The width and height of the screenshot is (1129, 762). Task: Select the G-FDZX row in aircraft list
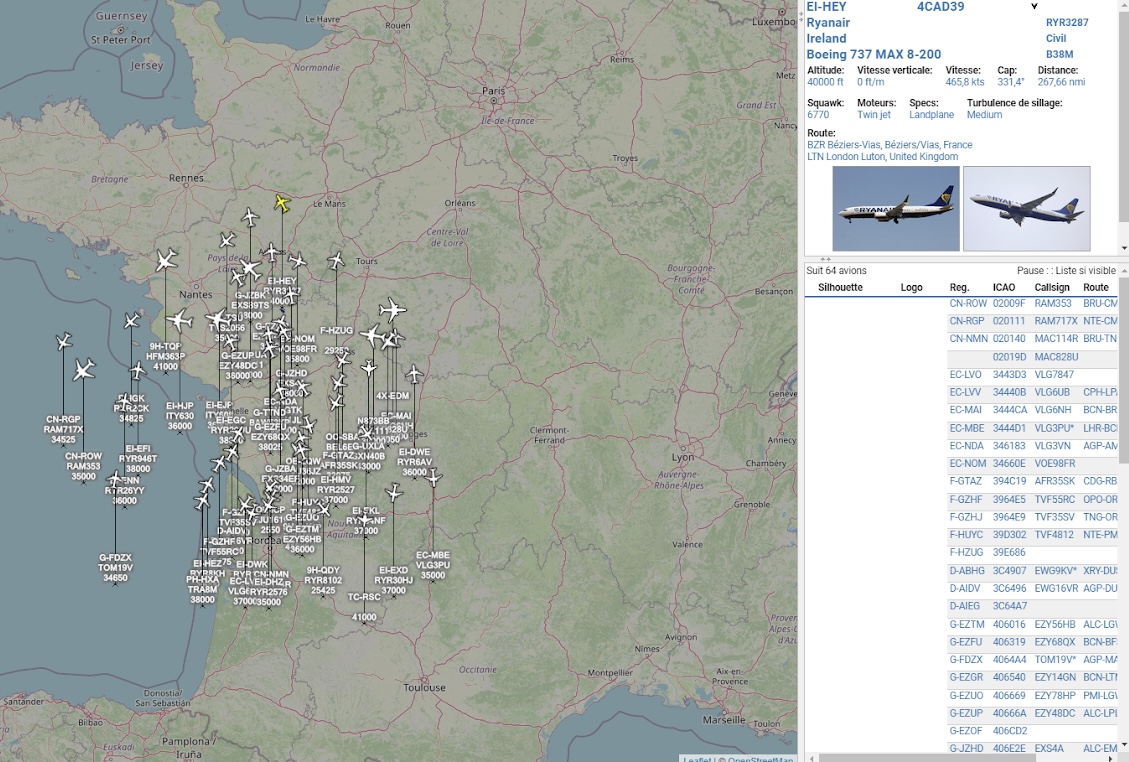(x=1033, y=660)
